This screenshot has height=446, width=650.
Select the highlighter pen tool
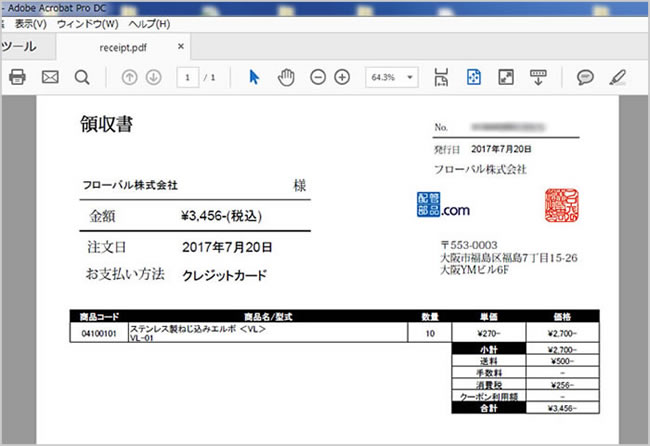pos(618,77)
